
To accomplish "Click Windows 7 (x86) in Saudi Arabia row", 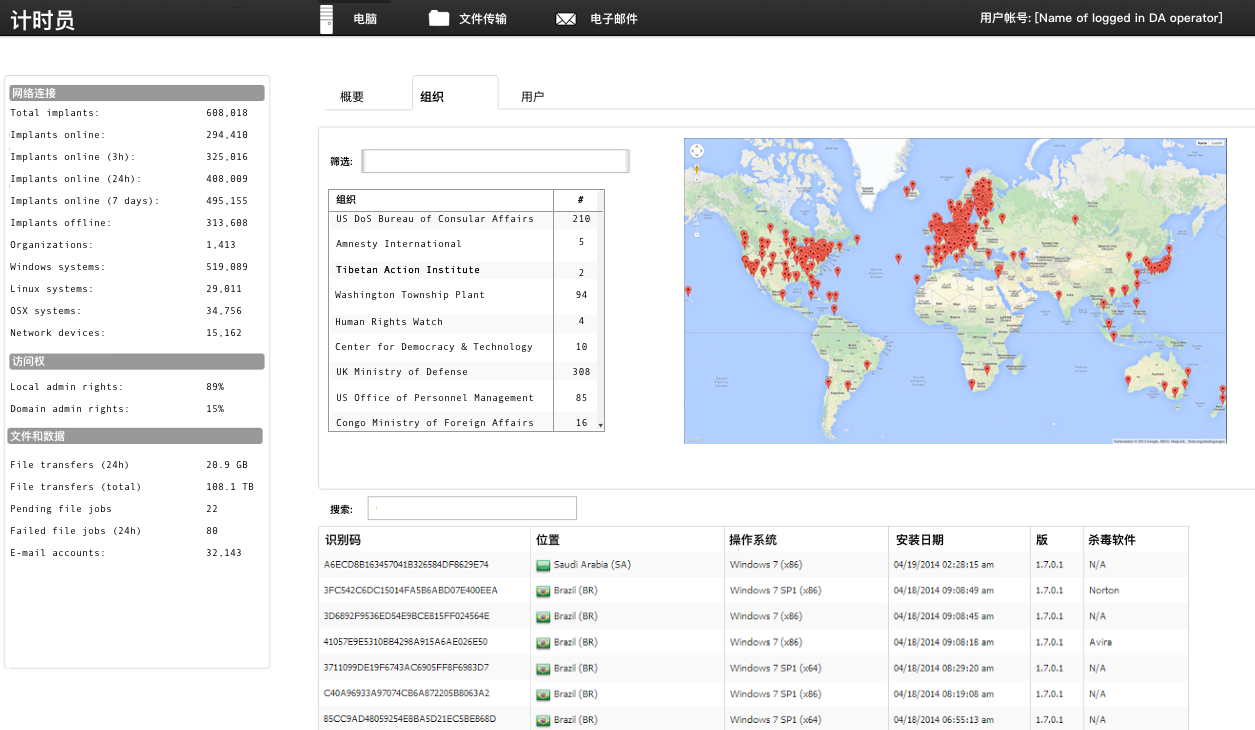I will tap(766, 565).
